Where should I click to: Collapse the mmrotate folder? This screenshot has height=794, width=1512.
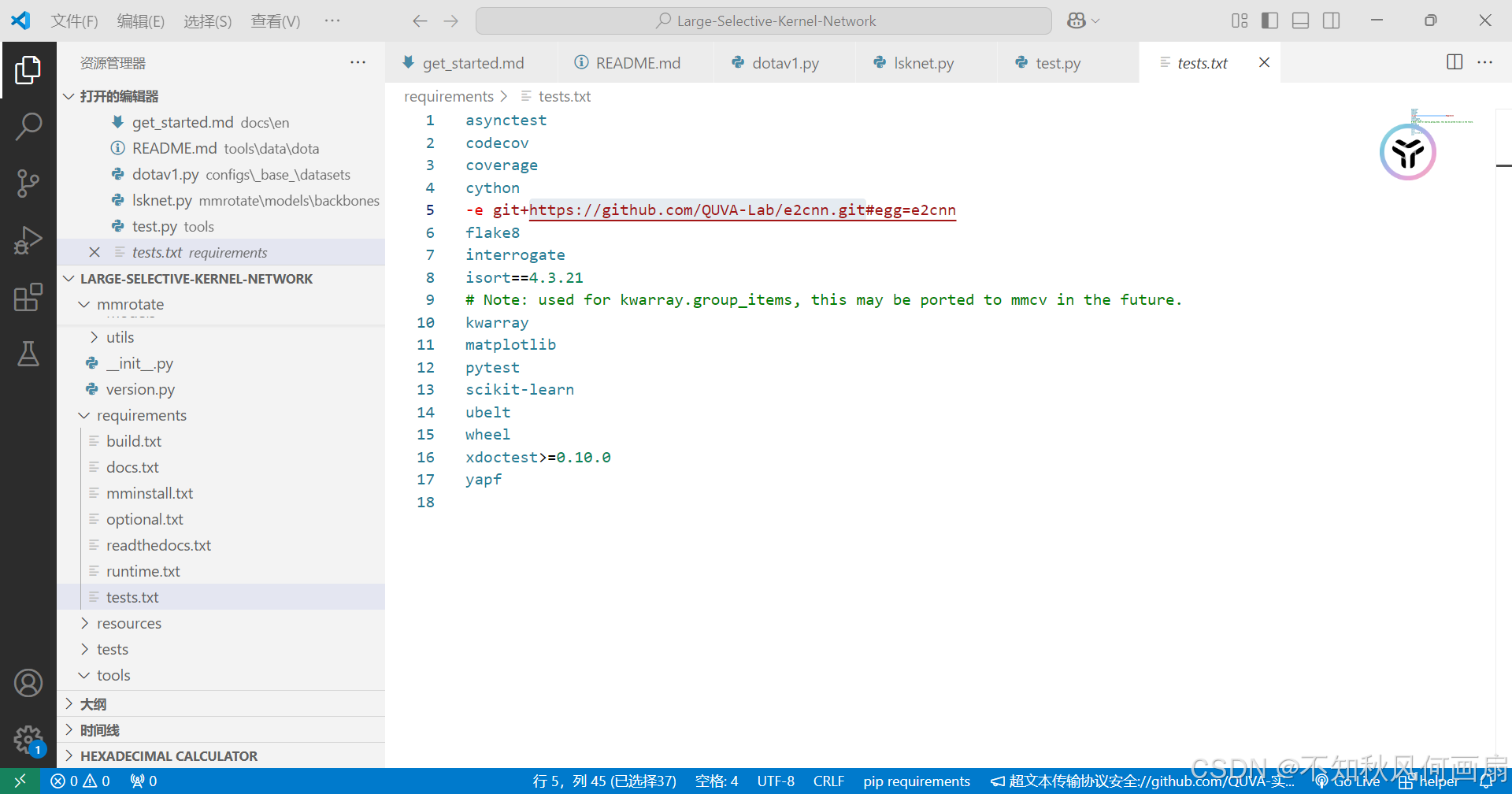220,304
